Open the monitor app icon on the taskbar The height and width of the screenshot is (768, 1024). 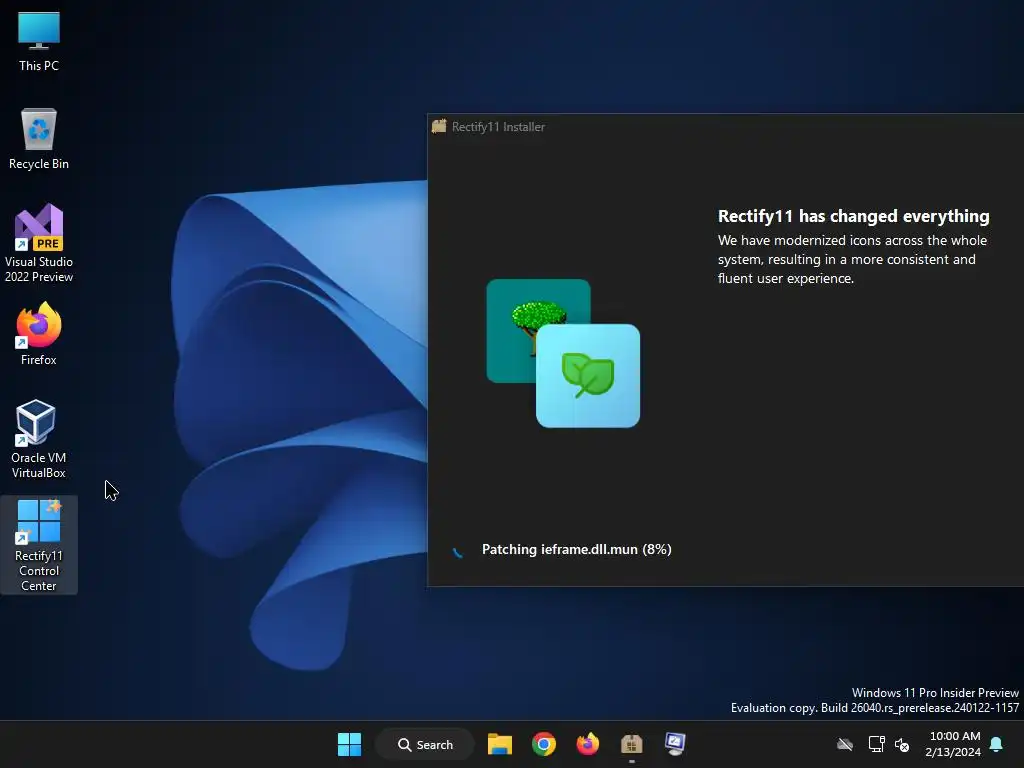[x=675, y=744]
